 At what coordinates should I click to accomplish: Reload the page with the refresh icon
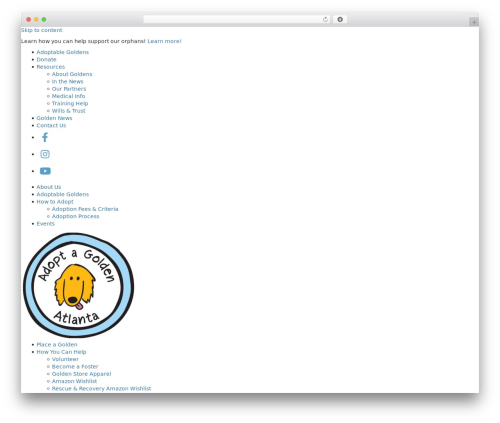click(x=325, y=19)
